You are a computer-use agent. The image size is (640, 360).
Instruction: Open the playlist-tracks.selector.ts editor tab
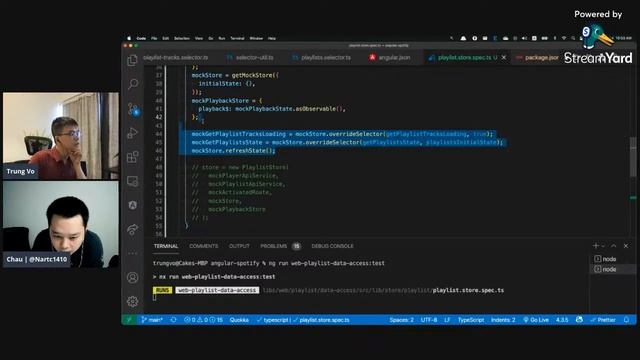176,58
